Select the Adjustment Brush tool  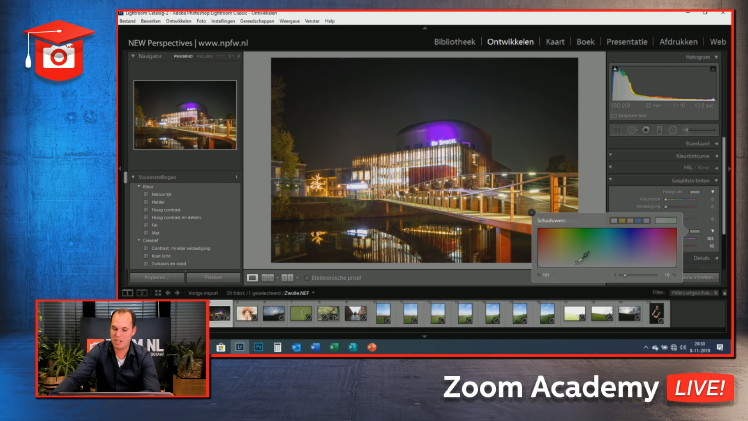[700, 130]
